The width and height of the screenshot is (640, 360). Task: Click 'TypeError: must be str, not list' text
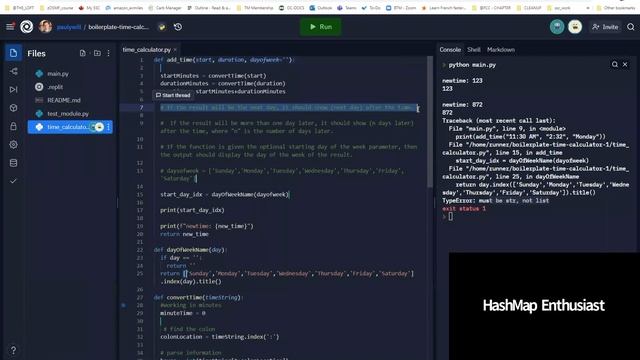coord(496,200)
